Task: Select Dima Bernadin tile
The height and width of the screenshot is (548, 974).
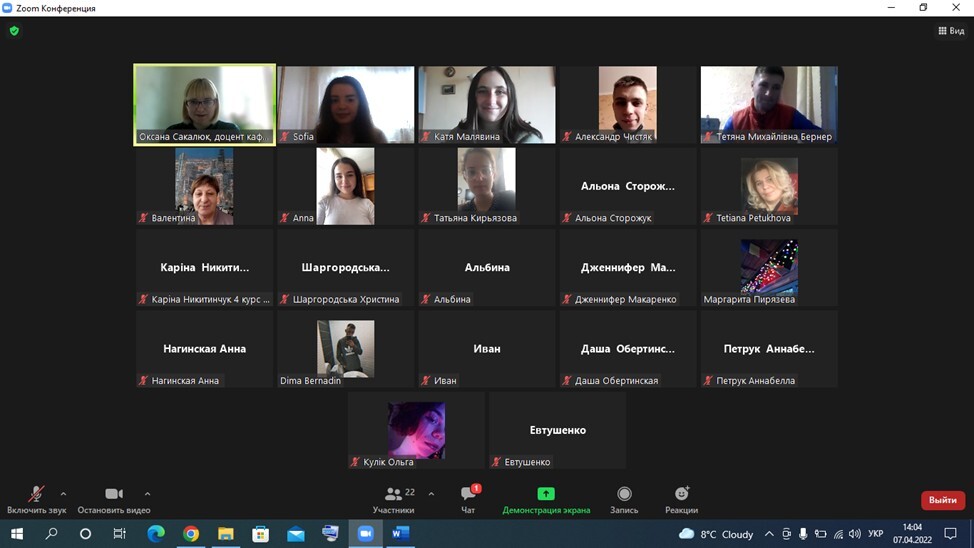Action: 345,349
